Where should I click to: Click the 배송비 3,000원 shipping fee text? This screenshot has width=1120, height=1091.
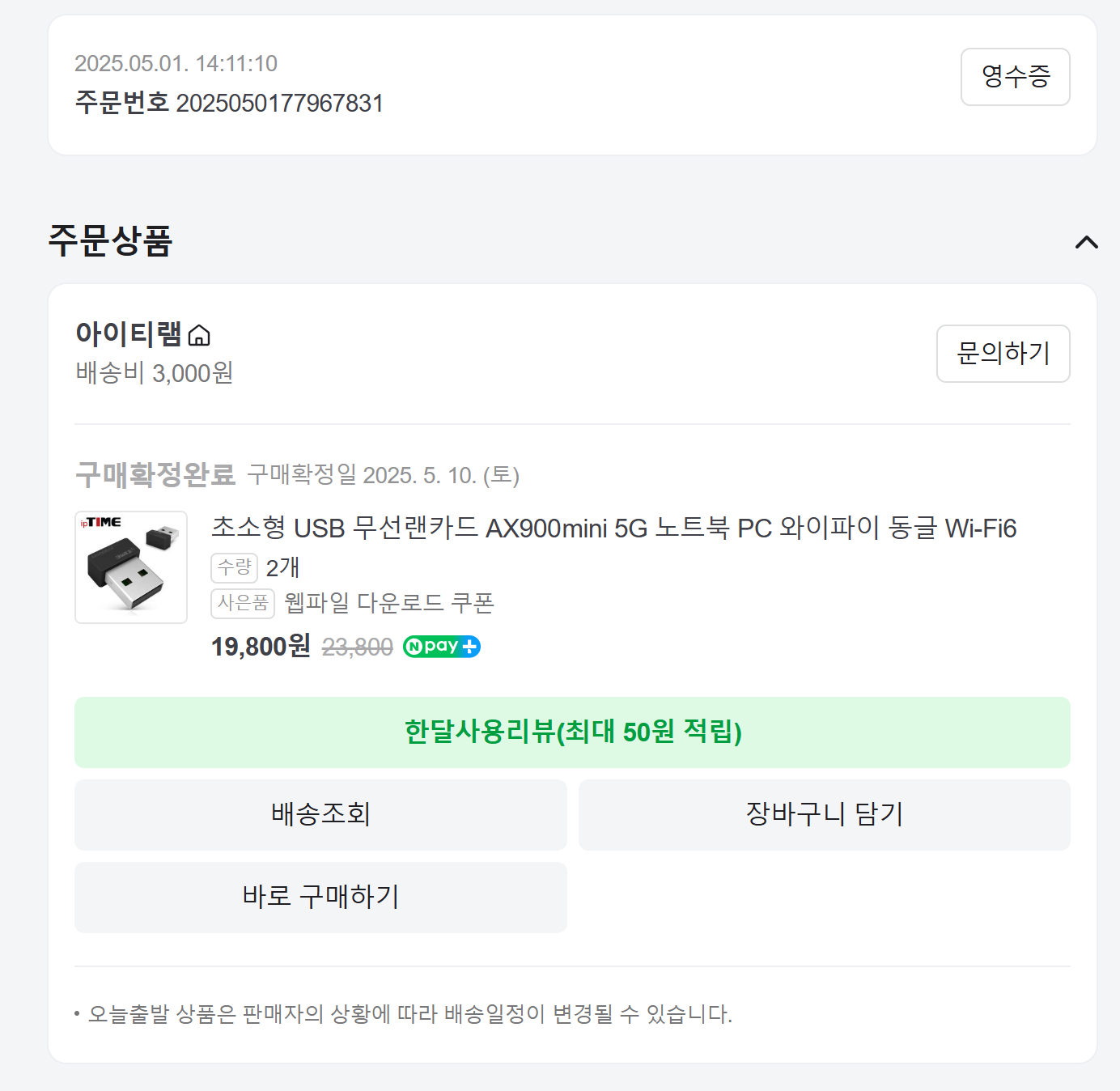click(x=155, y=373)
